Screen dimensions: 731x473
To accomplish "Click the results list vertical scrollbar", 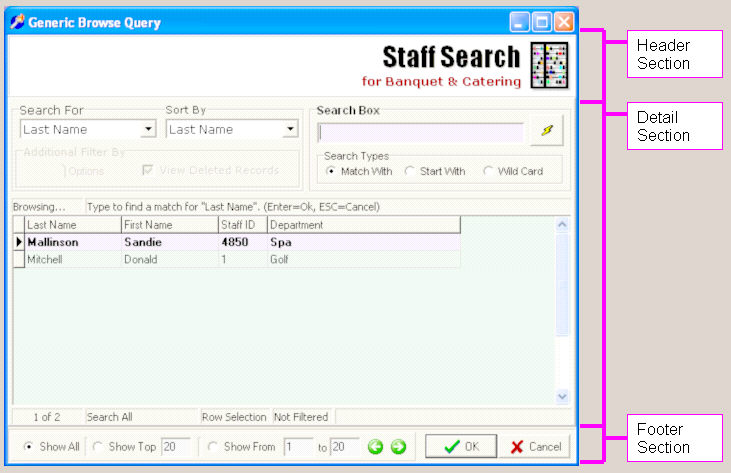I will click(x=561, y=310).
